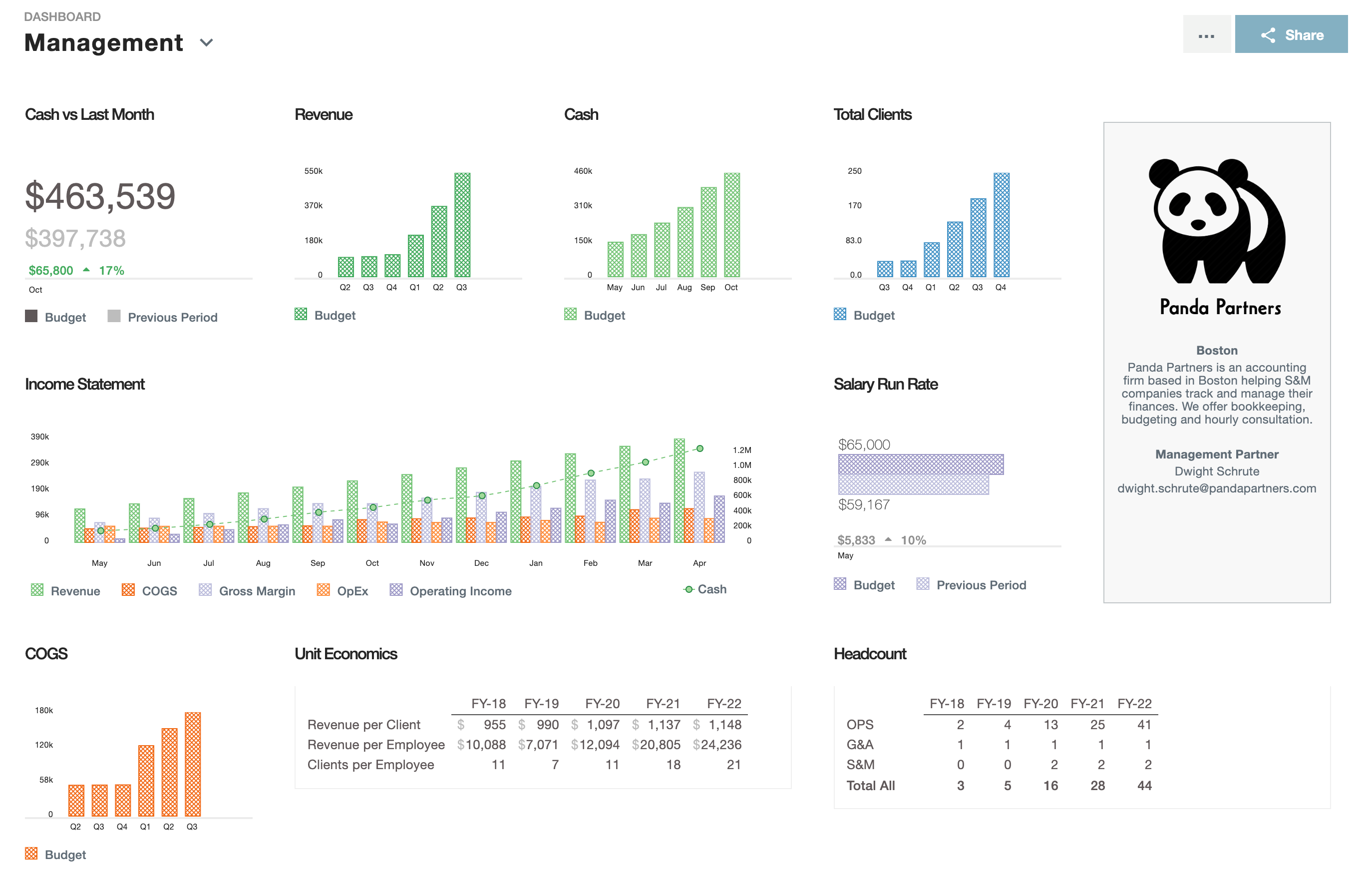Viewport: 1372px width, 888px height.
Task: Select the Income Statement widget title
Action: click(85, 384)
